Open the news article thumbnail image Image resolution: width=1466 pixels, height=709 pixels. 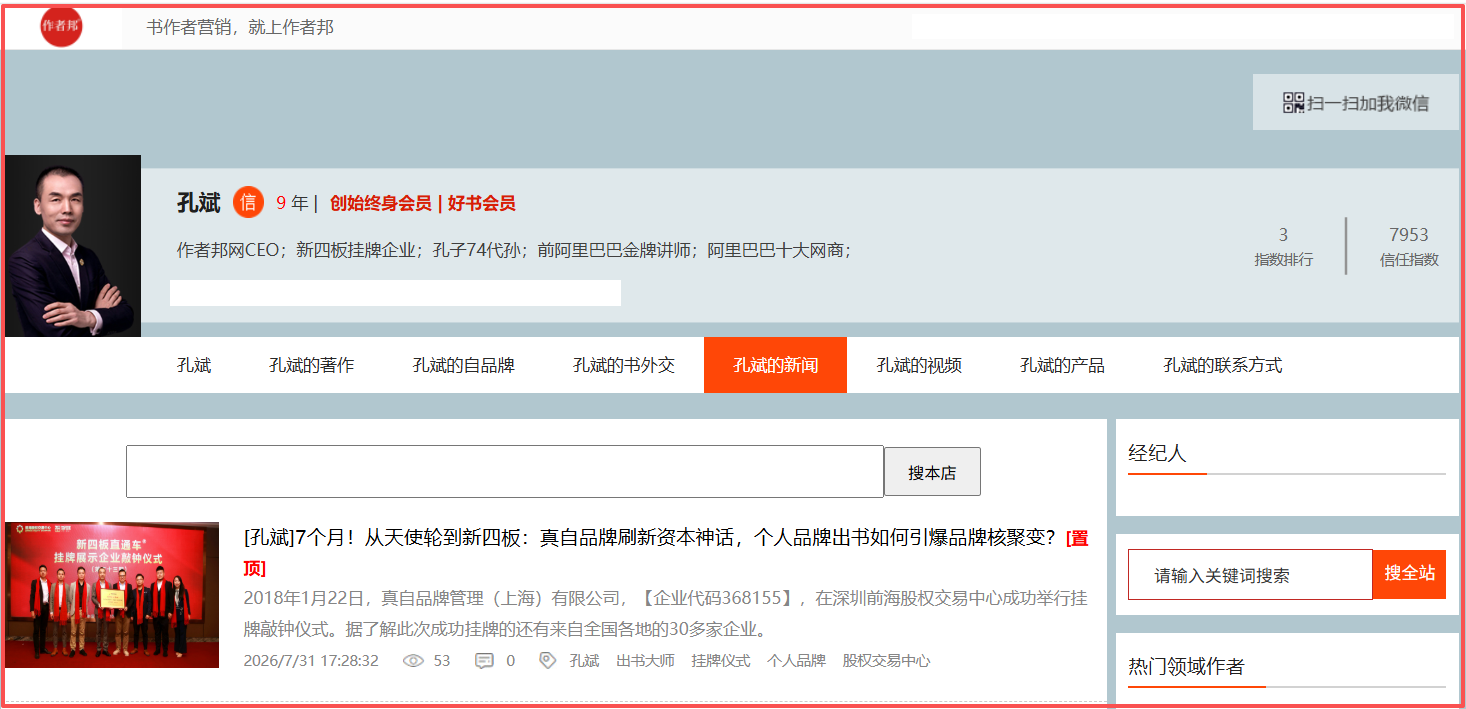[112, 595]
